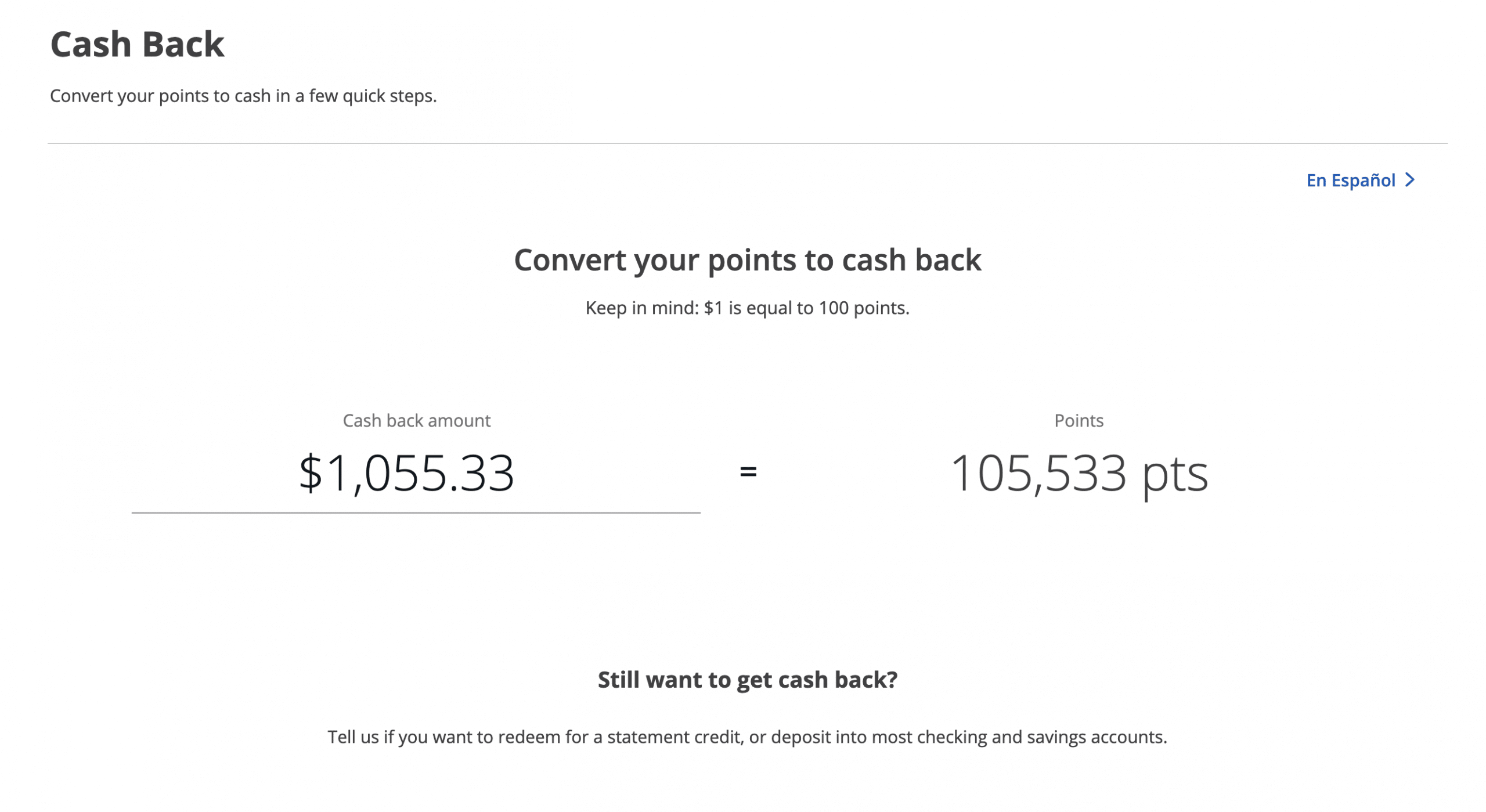Switch language via En Español link
Screen dimensions: 1486x812
1350,181
